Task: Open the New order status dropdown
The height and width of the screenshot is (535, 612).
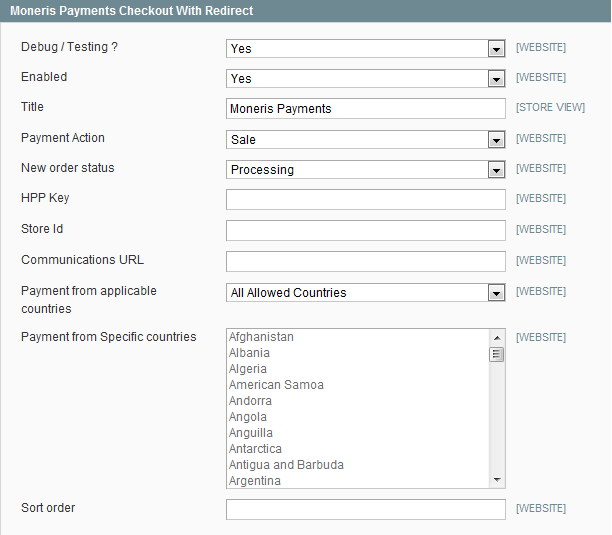Action: point(366,170)
